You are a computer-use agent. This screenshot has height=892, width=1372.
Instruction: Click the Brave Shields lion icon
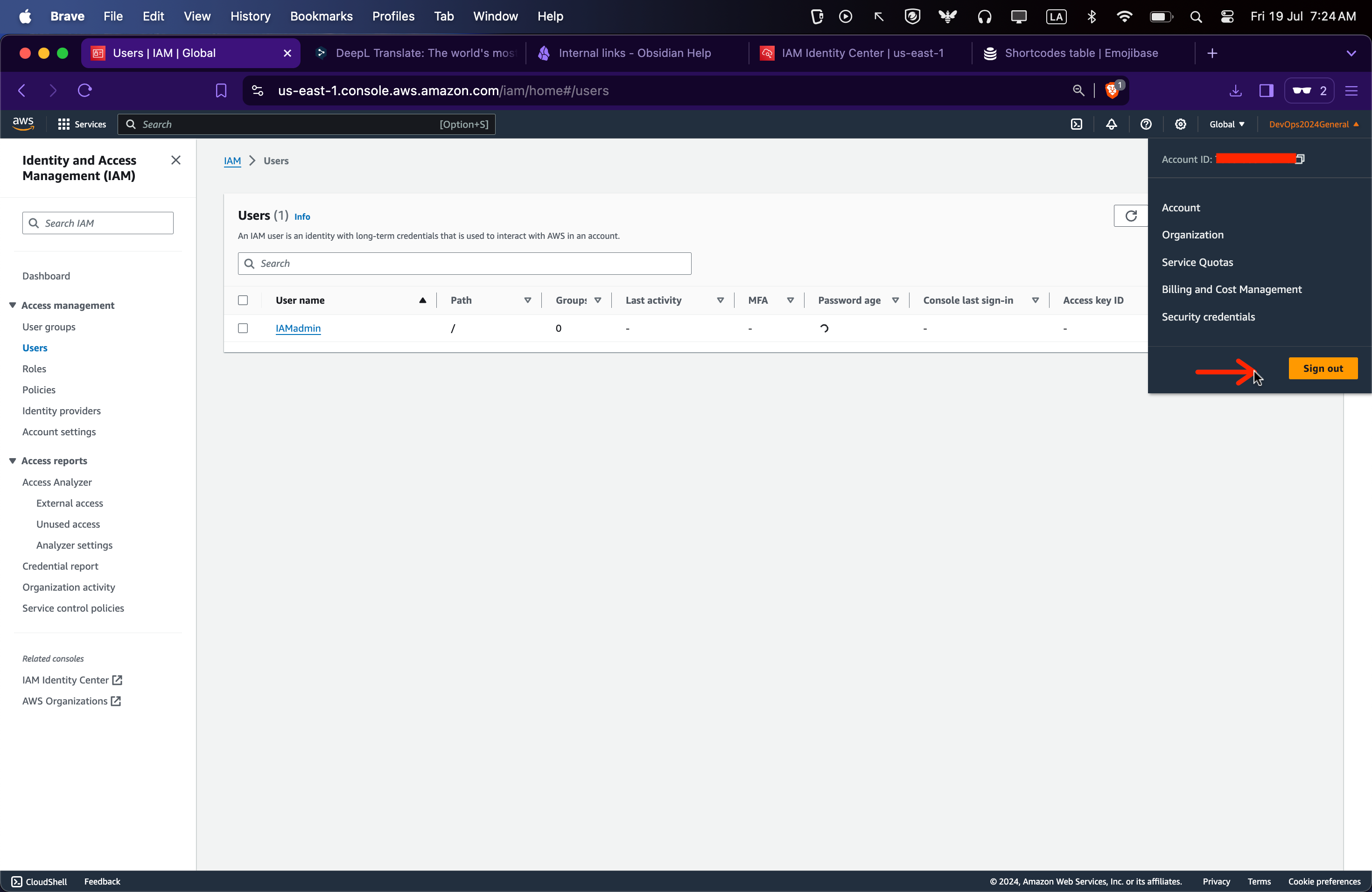pos(1112,91)
